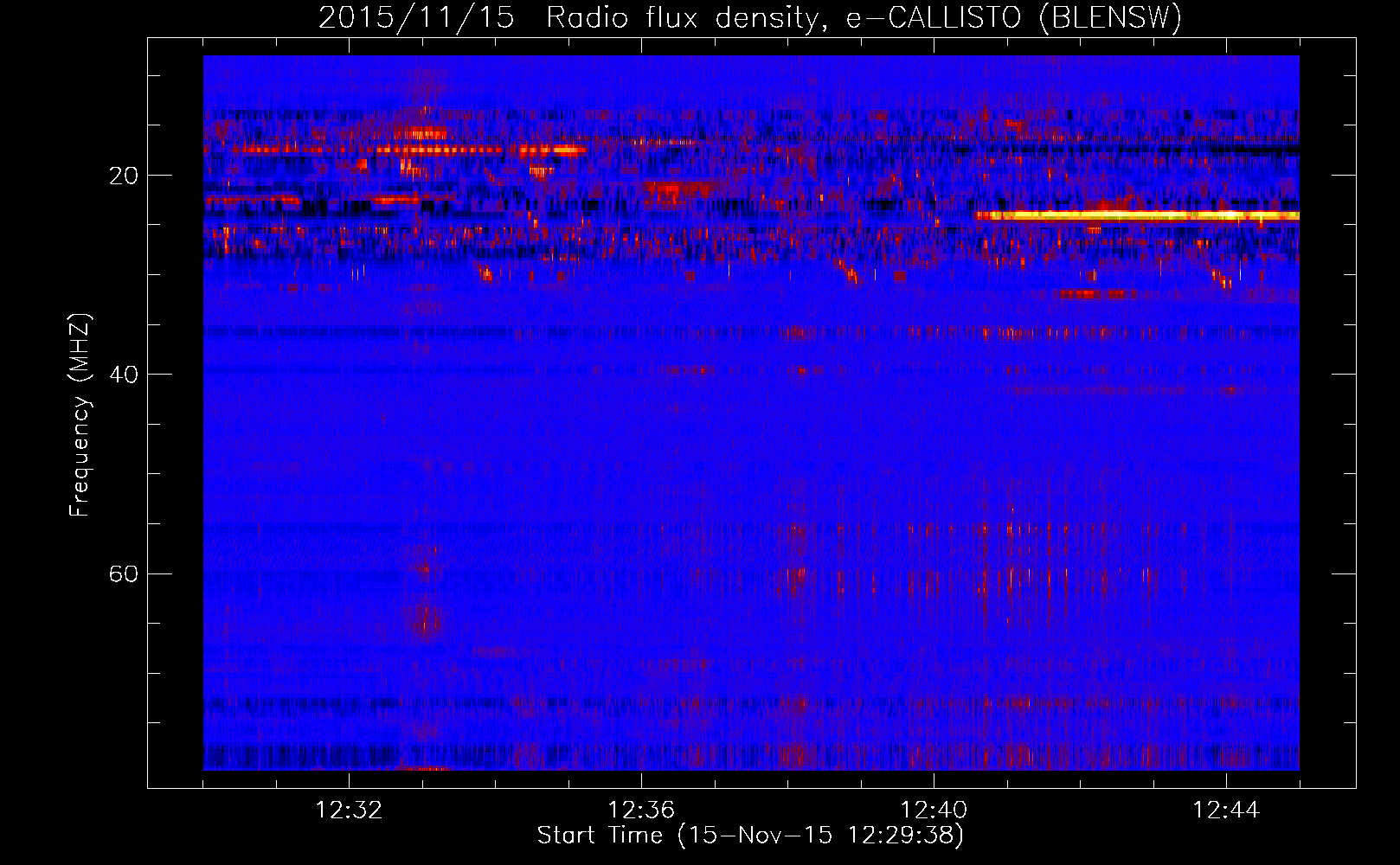Screen dimensions: 1400x865
Task: Click the 60 MHz frequency tick label
Action: (124, 573)
